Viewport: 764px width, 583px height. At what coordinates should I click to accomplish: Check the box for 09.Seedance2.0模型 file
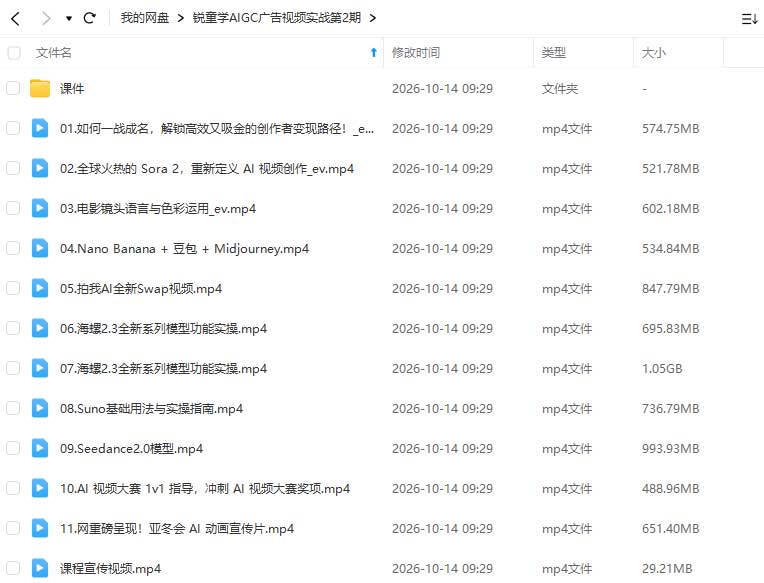tap(13, 448)
